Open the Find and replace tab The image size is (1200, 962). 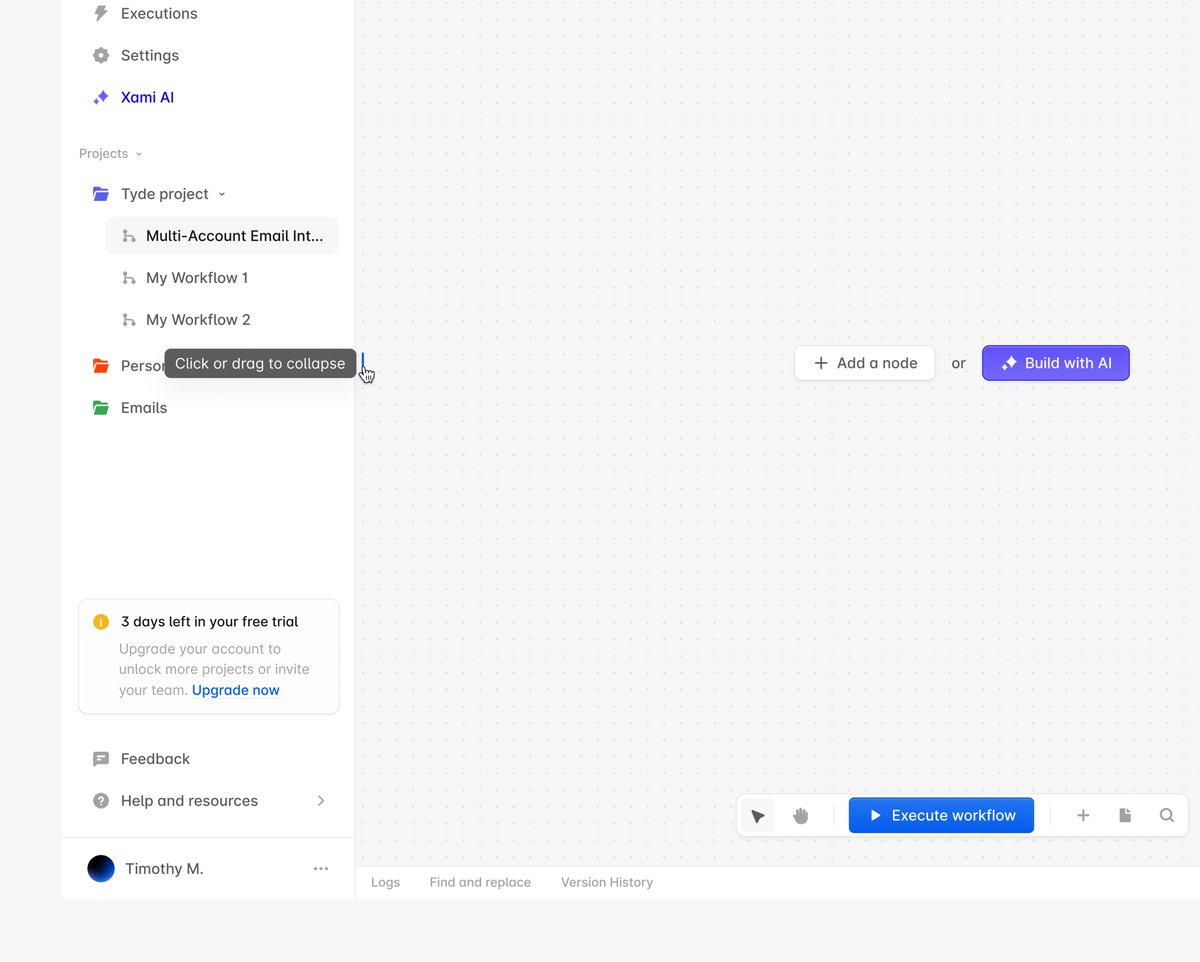point(480,883)
